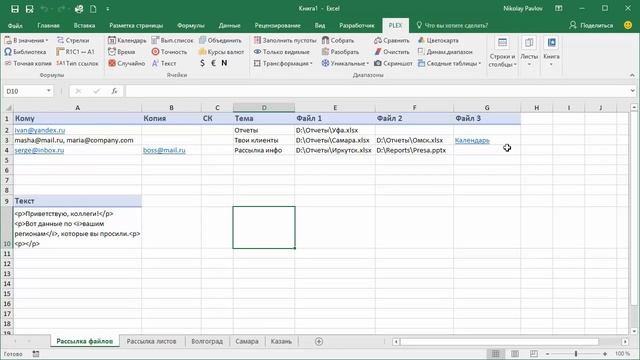640x360 pixels.
Task: Click Точная копия in the Формулы group
Action: (x=28, y=63)
